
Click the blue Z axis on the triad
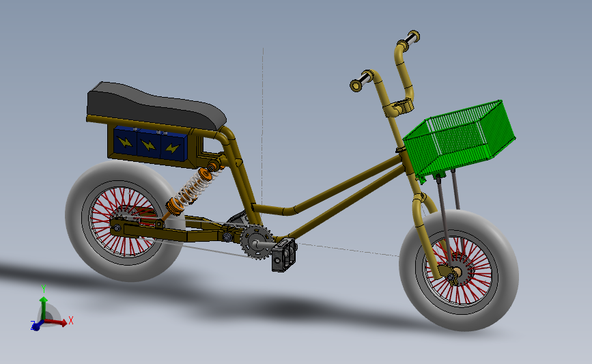click(37, 325)
